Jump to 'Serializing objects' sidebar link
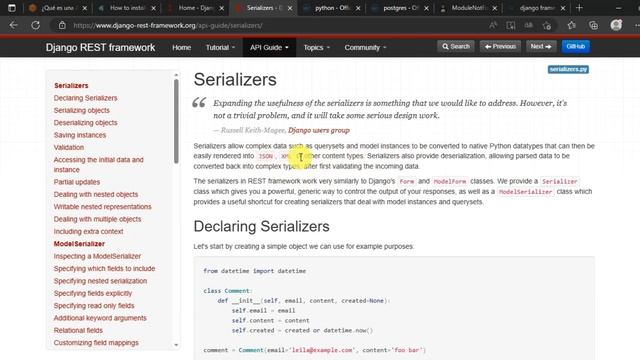 pos(82,110)
